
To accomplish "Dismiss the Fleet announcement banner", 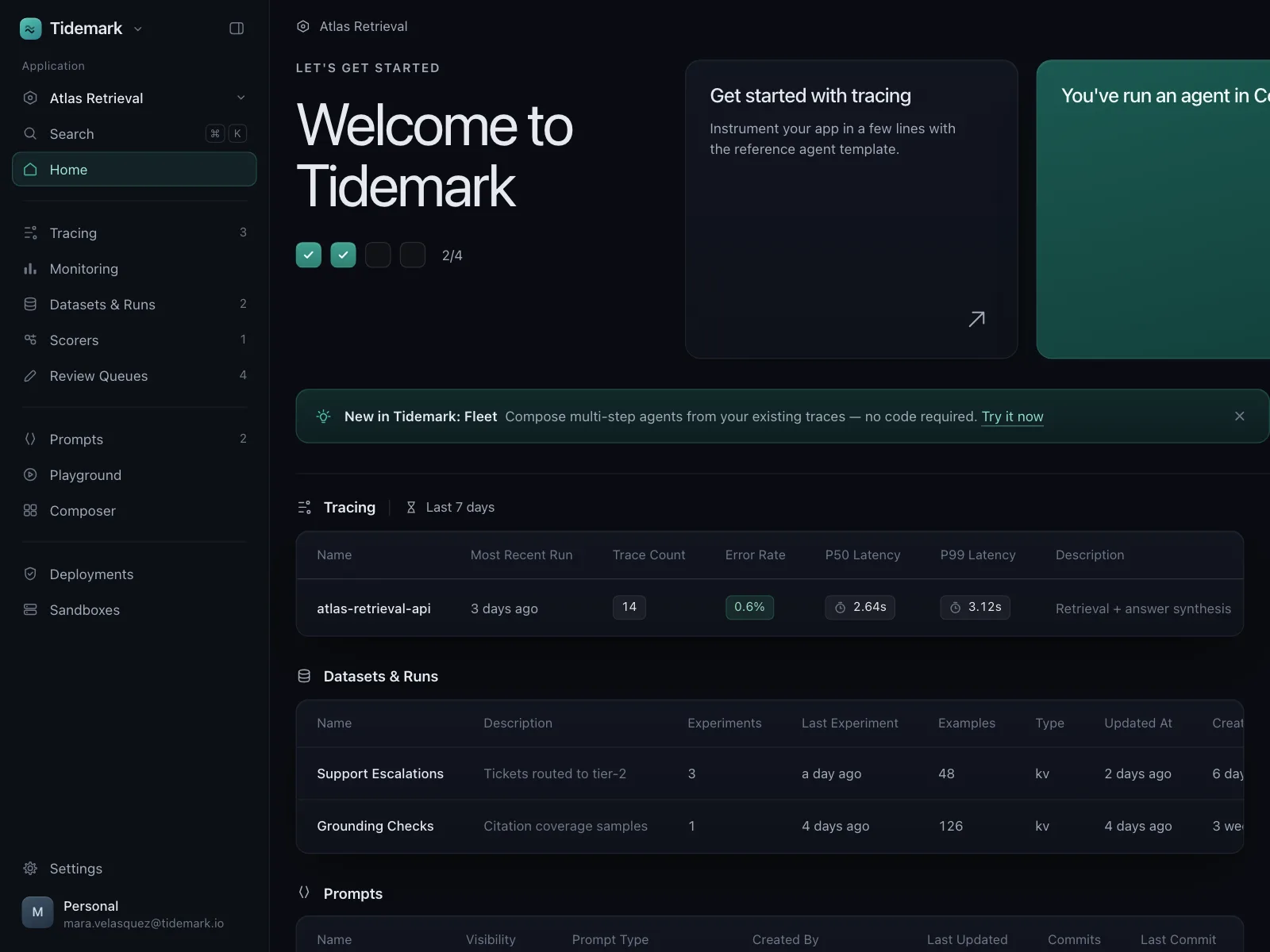I will [x=1240, y=416].
